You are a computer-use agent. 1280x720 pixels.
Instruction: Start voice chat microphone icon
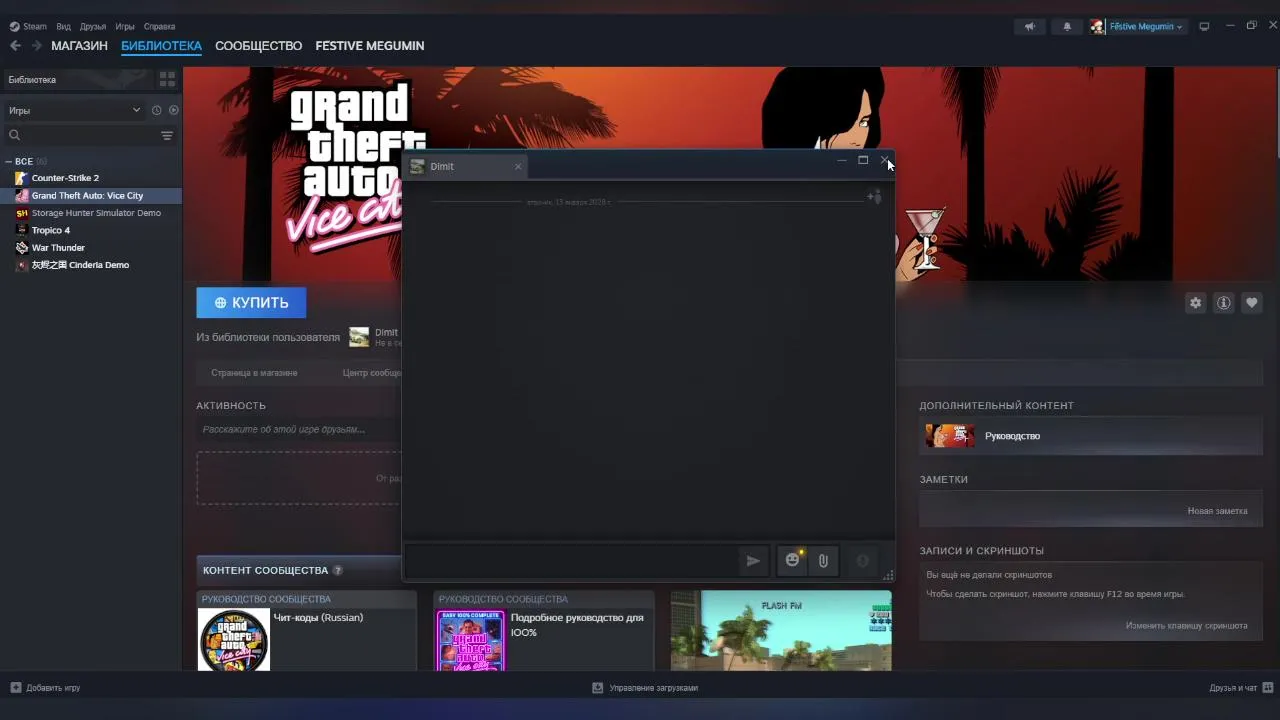[863, 561]
